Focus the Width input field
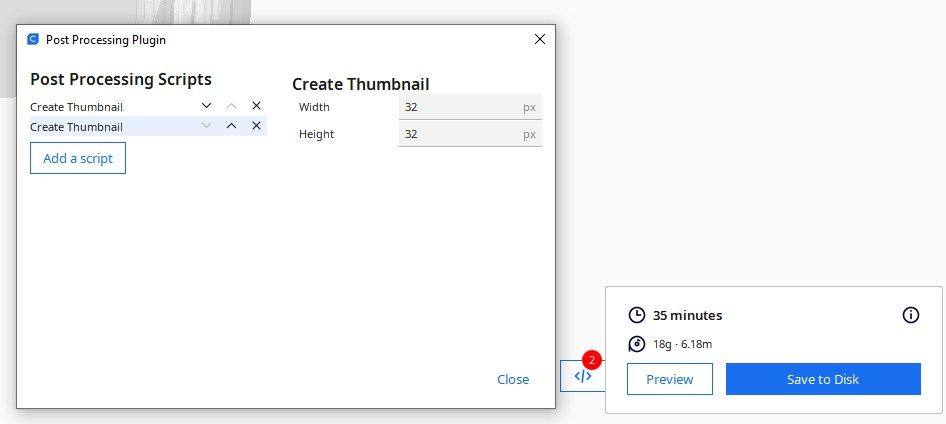The width and height of the screenshot is (946, 424). [x=460, y=107]
